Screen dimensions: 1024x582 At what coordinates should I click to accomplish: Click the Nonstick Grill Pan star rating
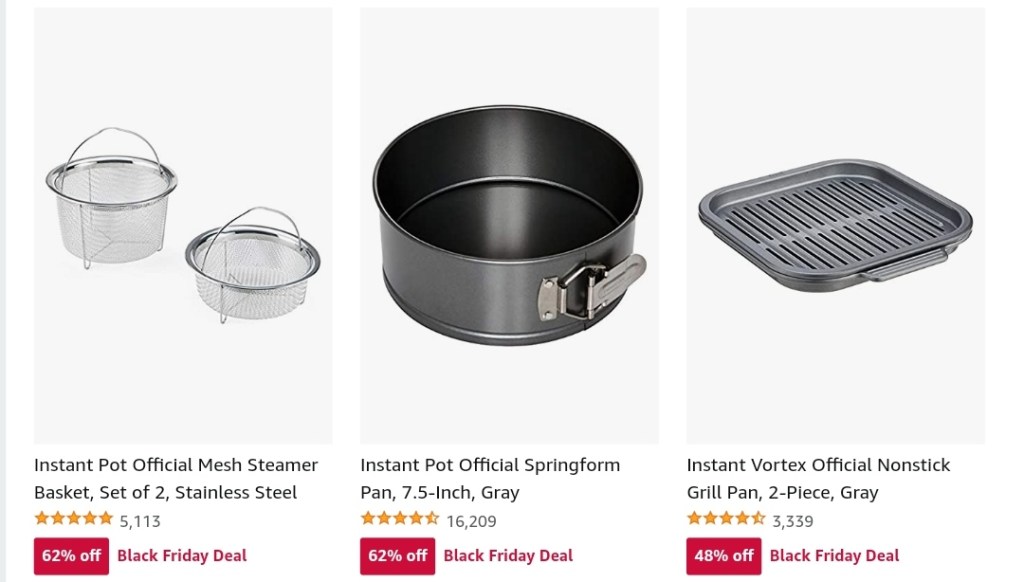coord(726,519)
